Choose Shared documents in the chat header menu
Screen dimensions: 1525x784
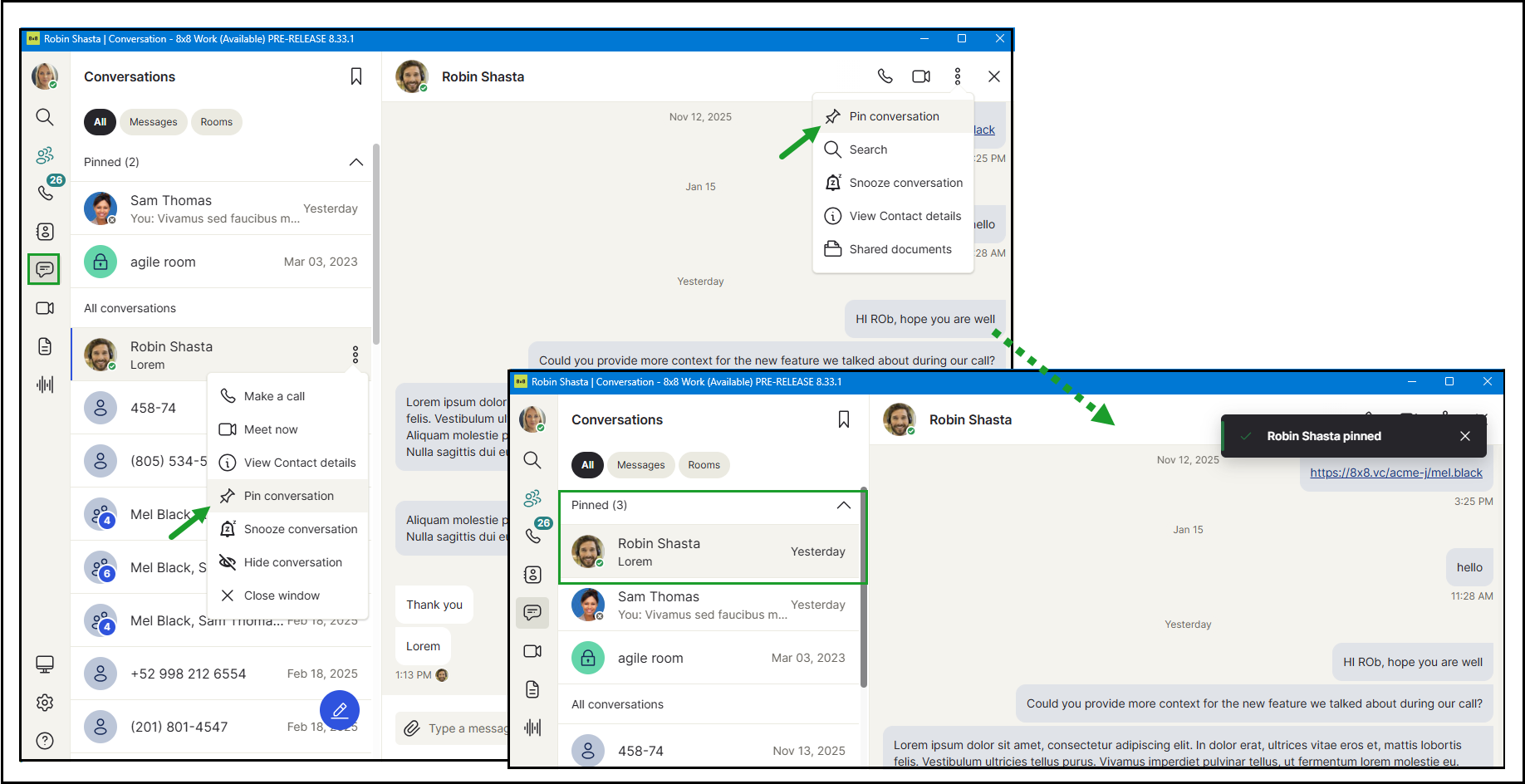click(x=893, y=249)
